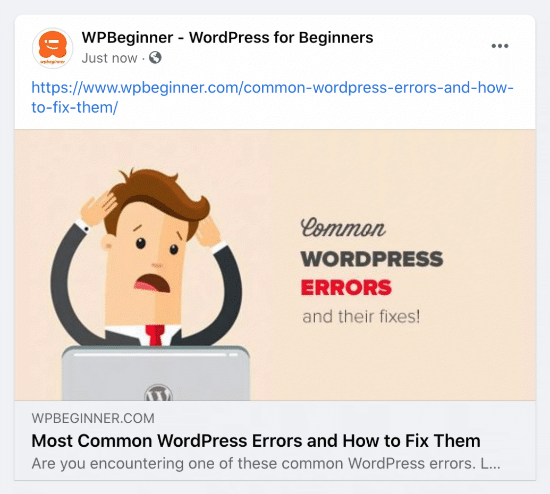The image size is (550, 494).
Task: Click the globe public audience icon
Action: tap(155, 58)
